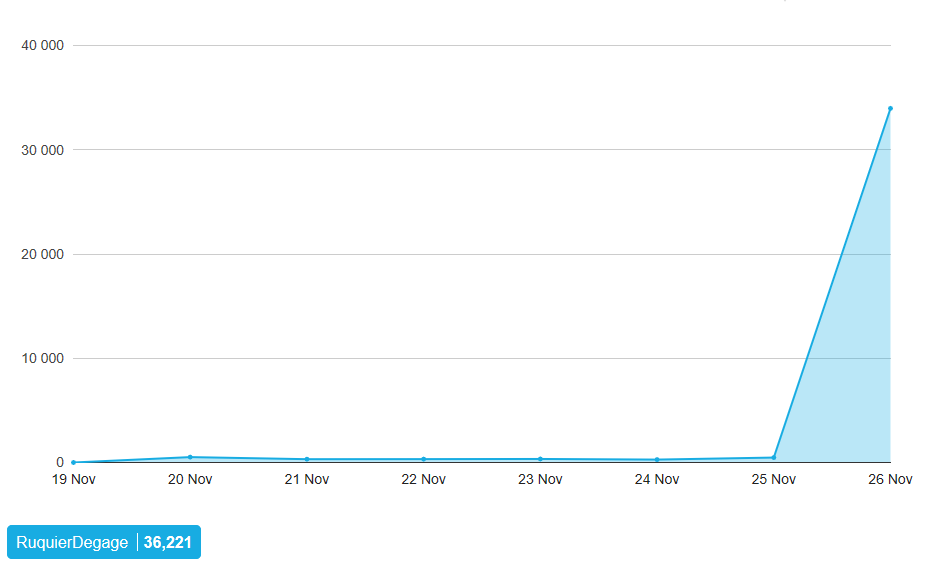The height and width of the screenshot is (575, 941).
Task: Click the 22 Nov x-axis date label
Action: pyautogui.click(x=424, y=479)
